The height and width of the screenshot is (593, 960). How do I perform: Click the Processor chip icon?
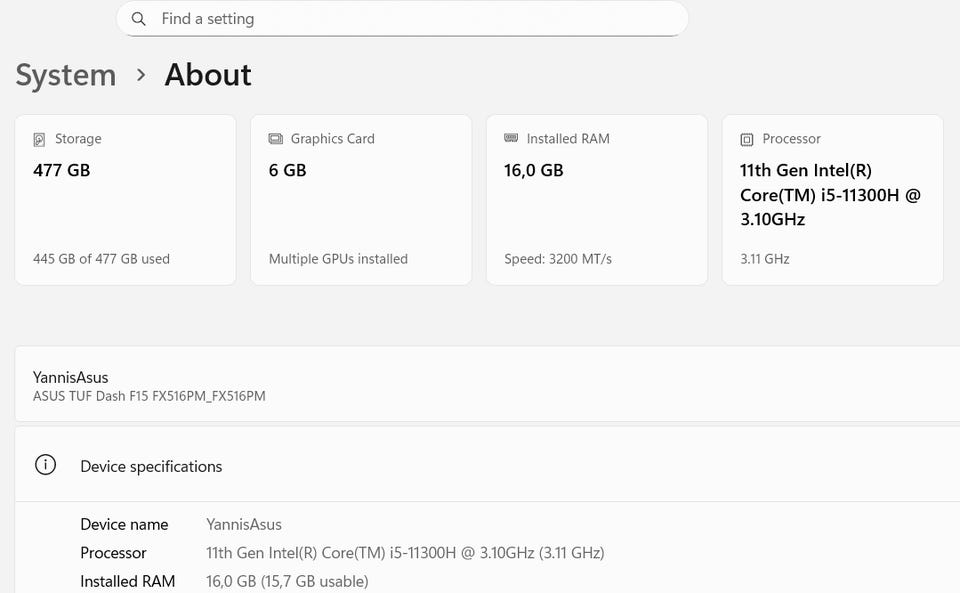pos(747,140)
